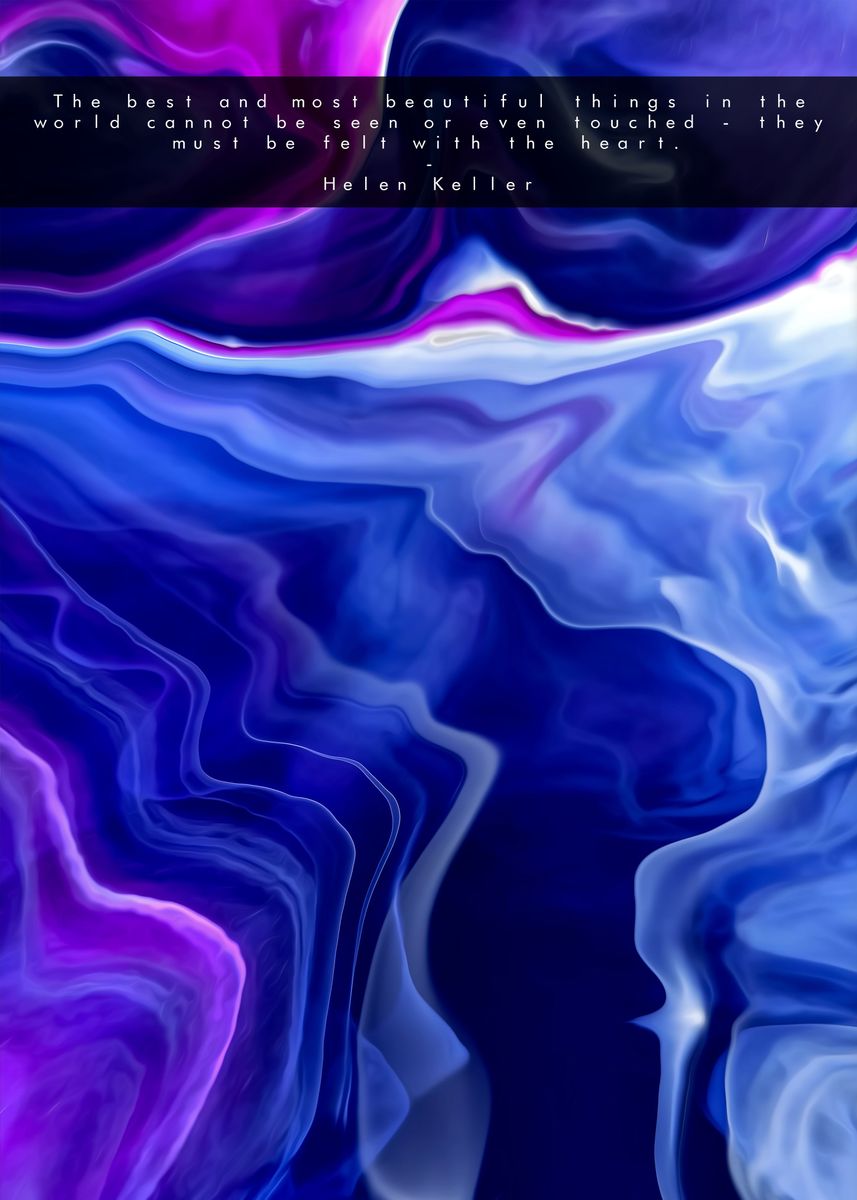Click the glowing purple area at lower left

110,950
